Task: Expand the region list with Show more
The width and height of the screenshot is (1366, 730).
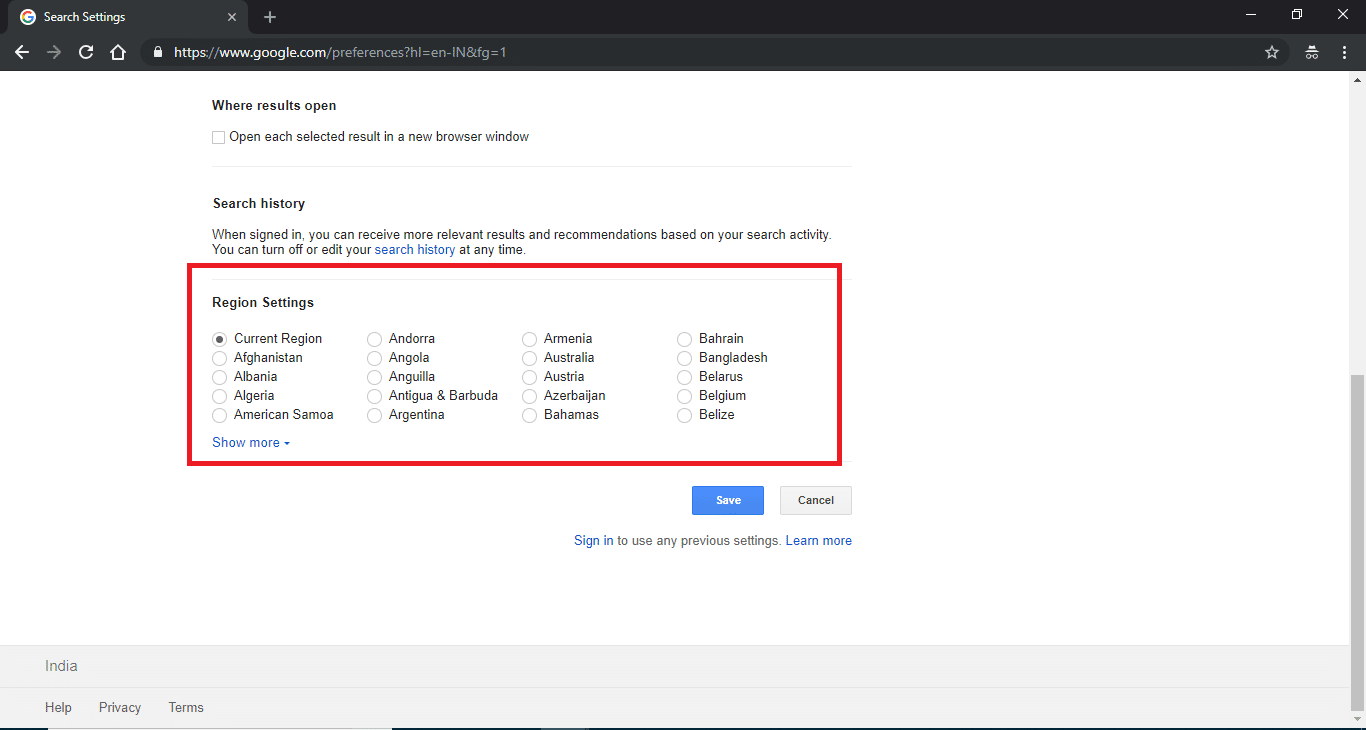Action: click(250, 442)
